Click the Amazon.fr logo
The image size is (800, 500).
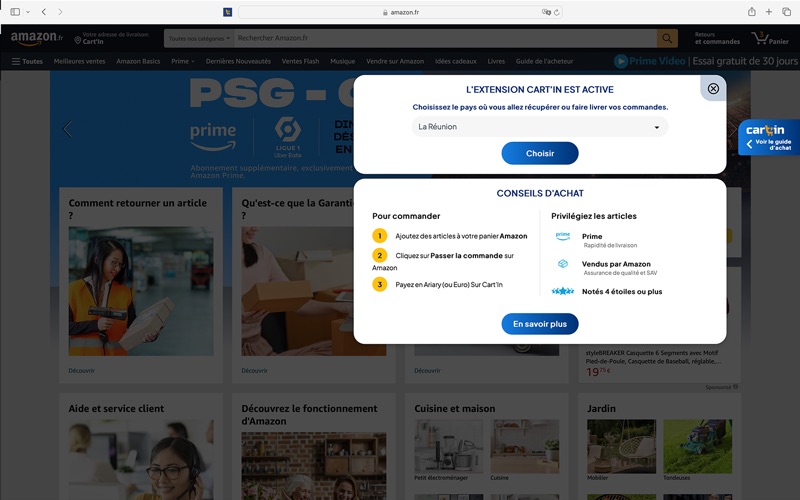[37, 38]
